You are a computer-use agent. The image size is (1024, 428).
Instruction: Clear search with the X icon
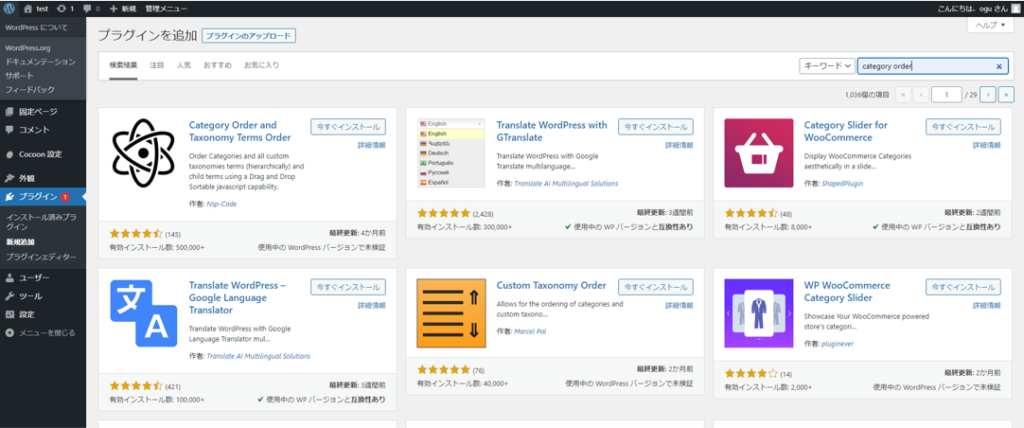point(999,66)
